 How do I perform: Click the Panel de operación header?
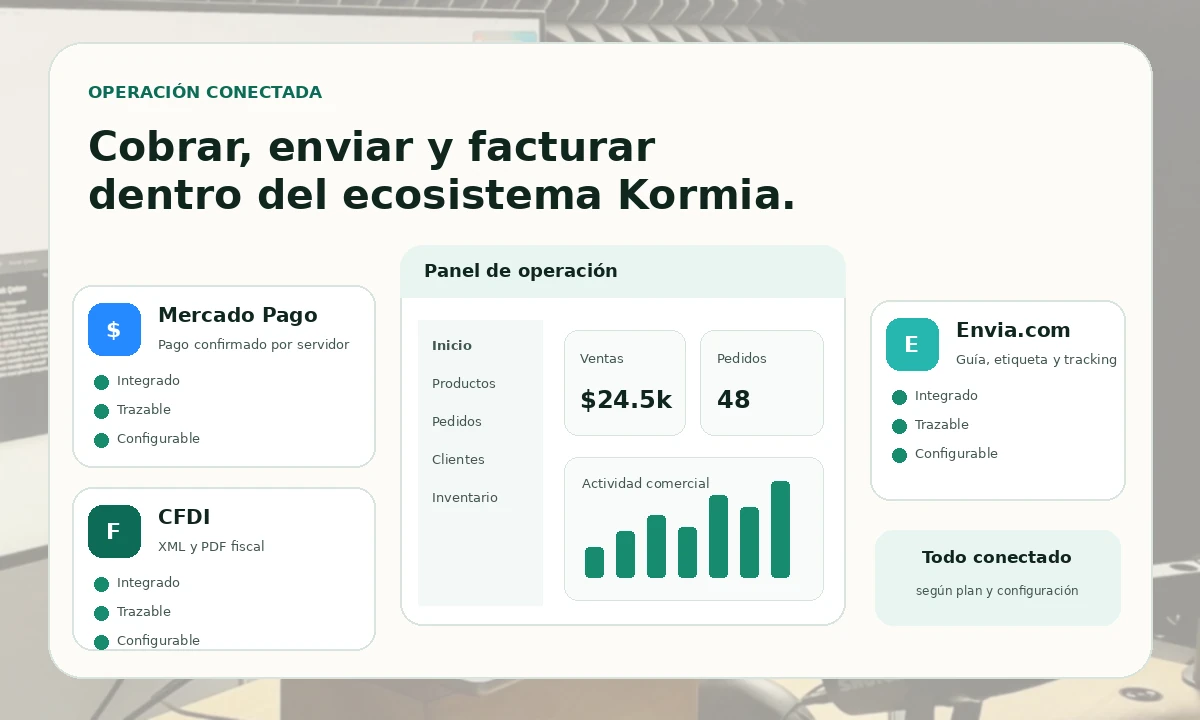623,272
